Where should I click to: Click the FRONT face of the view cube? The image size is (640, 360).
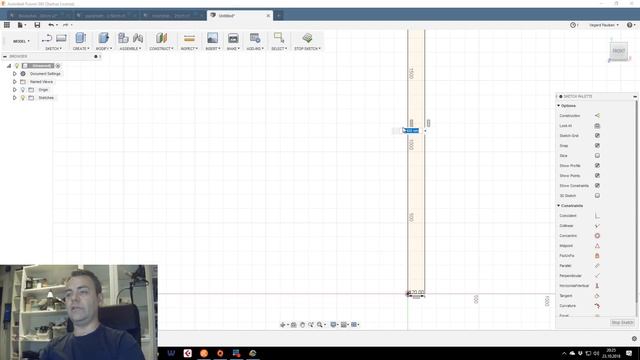point(618,51)
